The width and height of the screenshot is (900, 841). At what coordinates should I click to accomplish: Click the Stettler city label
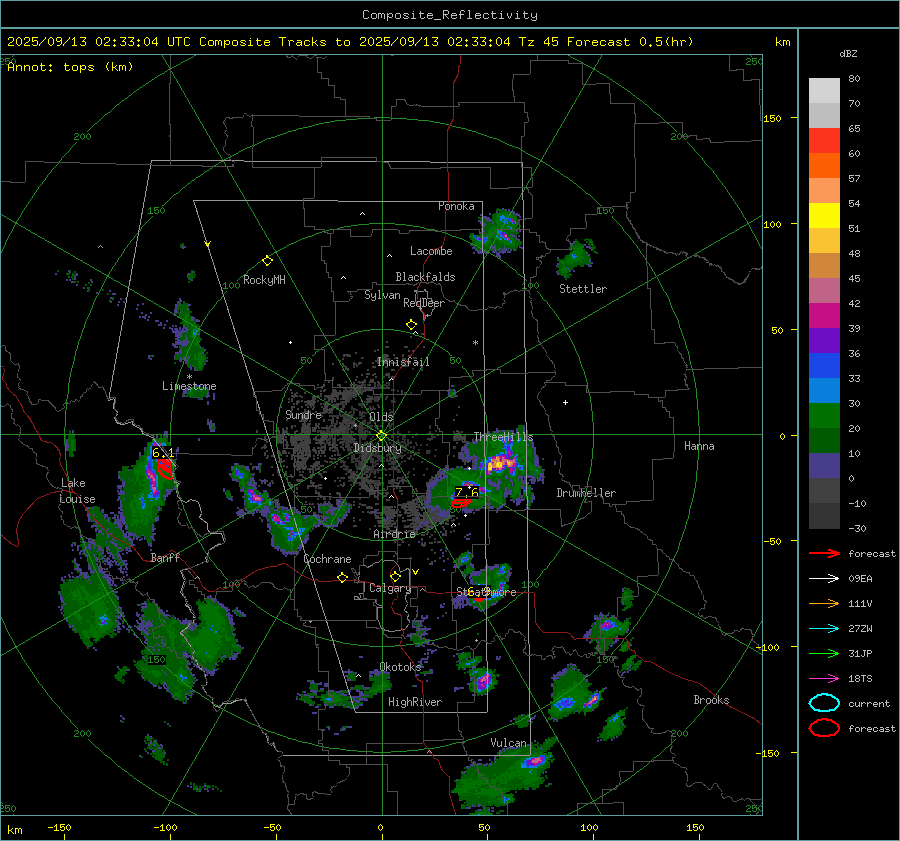point(583,289)
